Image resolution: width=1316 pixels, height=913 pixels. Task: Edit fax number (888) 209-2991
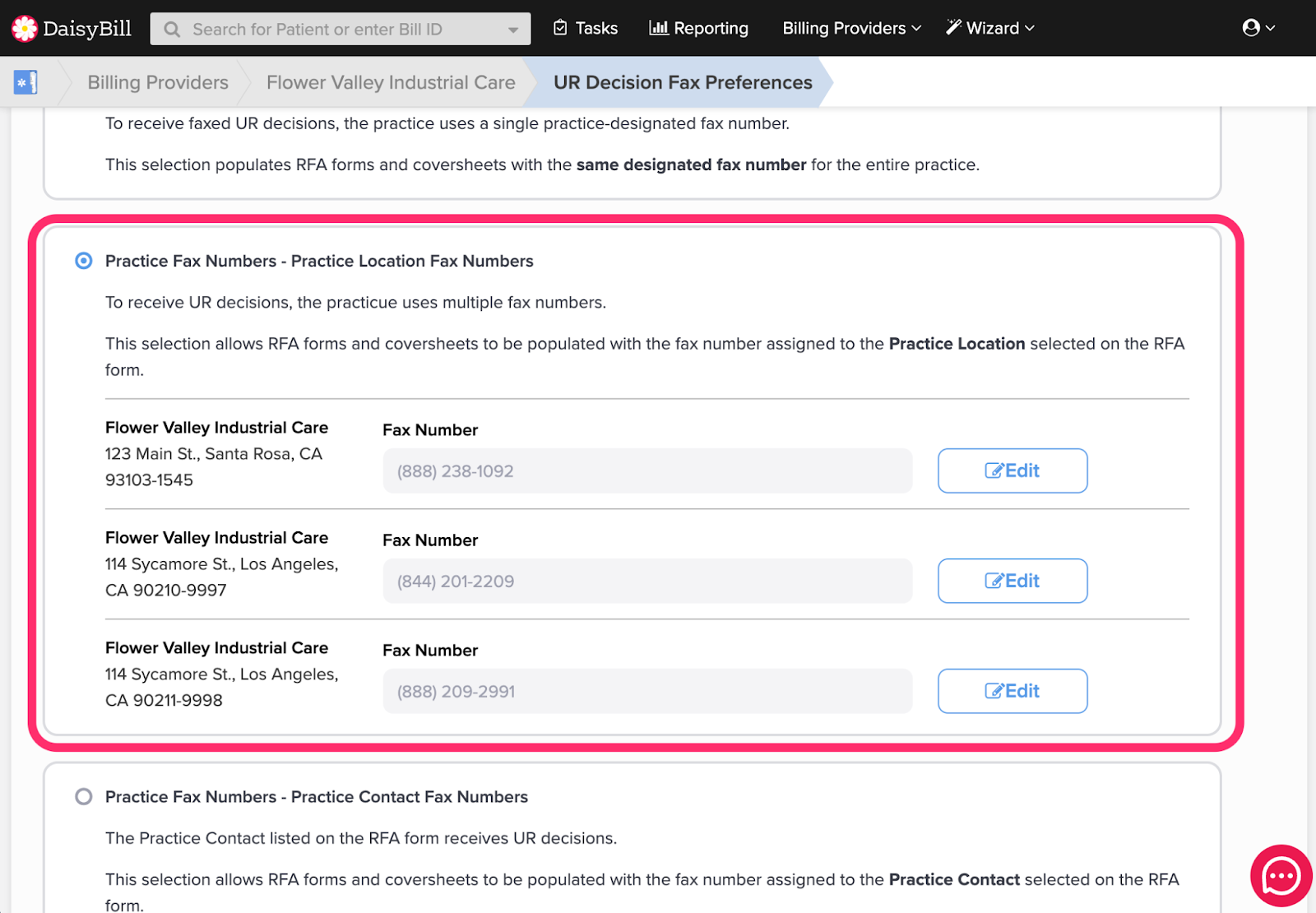1012,691
